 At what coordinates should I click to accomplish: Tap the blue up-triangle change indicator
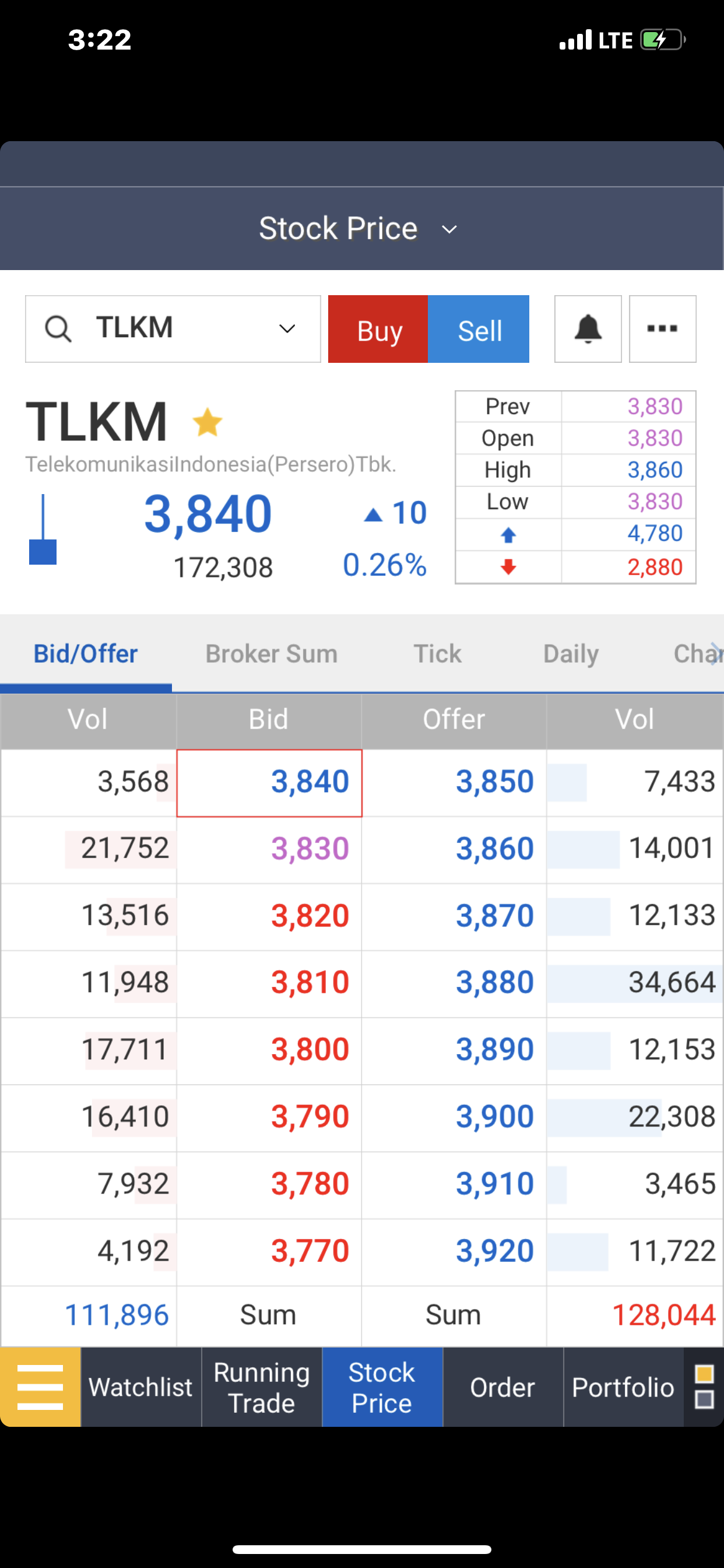pyautogui.click(x=373, y=516)
